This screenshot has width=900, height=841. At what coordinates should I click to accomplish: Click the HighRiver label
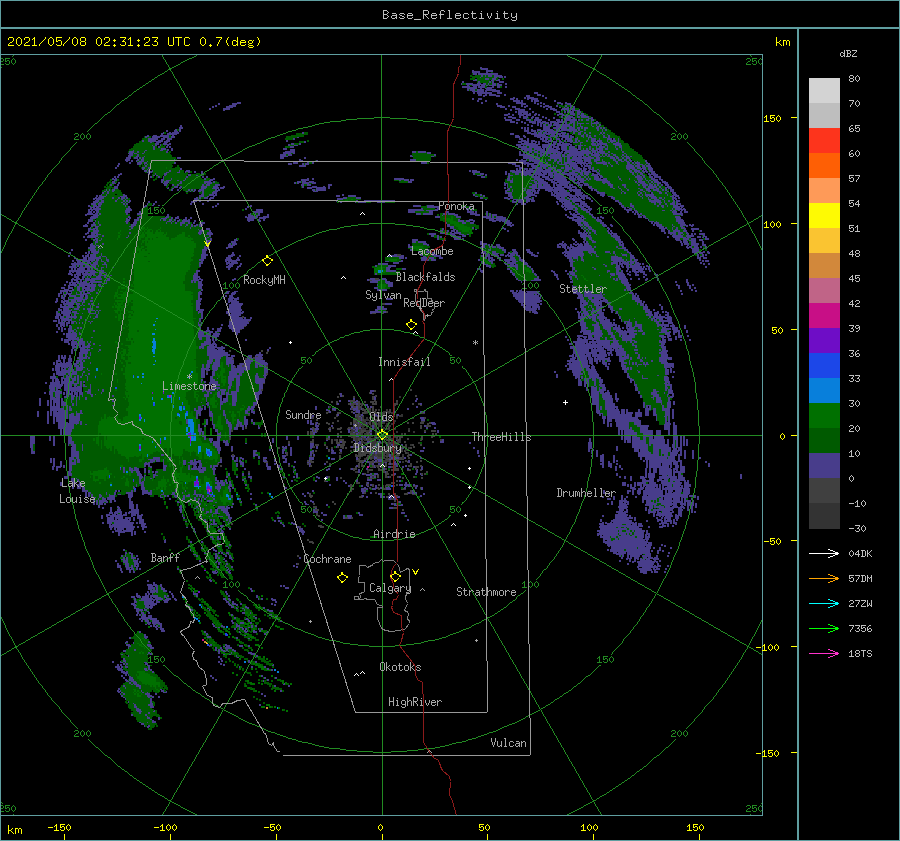(415, 702)
